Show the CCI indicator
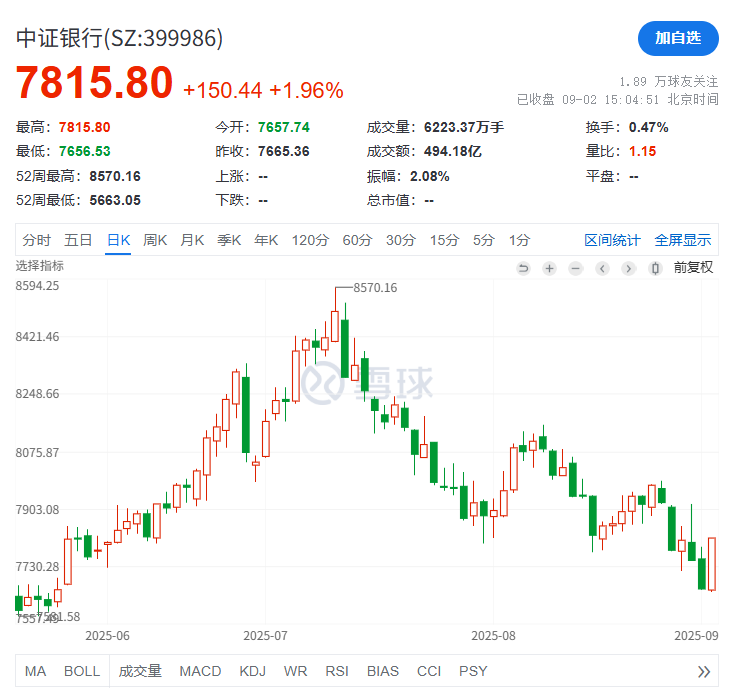 [429, 672]
